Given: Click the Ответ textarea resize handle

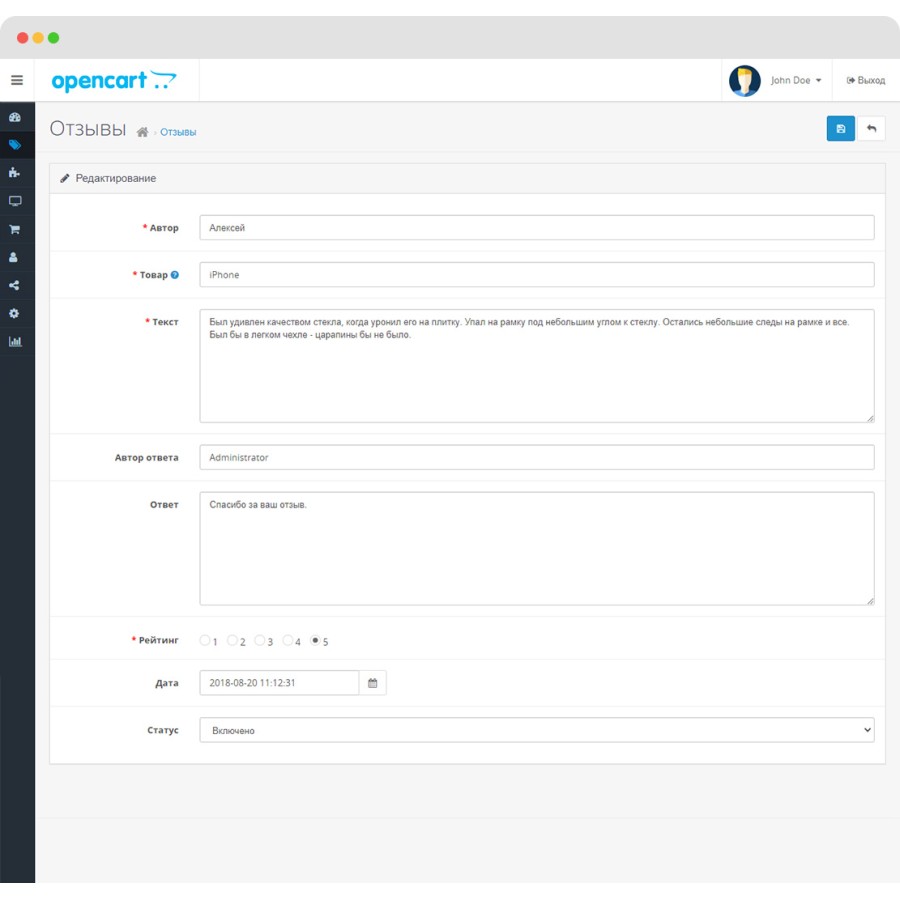Looking at the screenshot, I should coord(870,602).
